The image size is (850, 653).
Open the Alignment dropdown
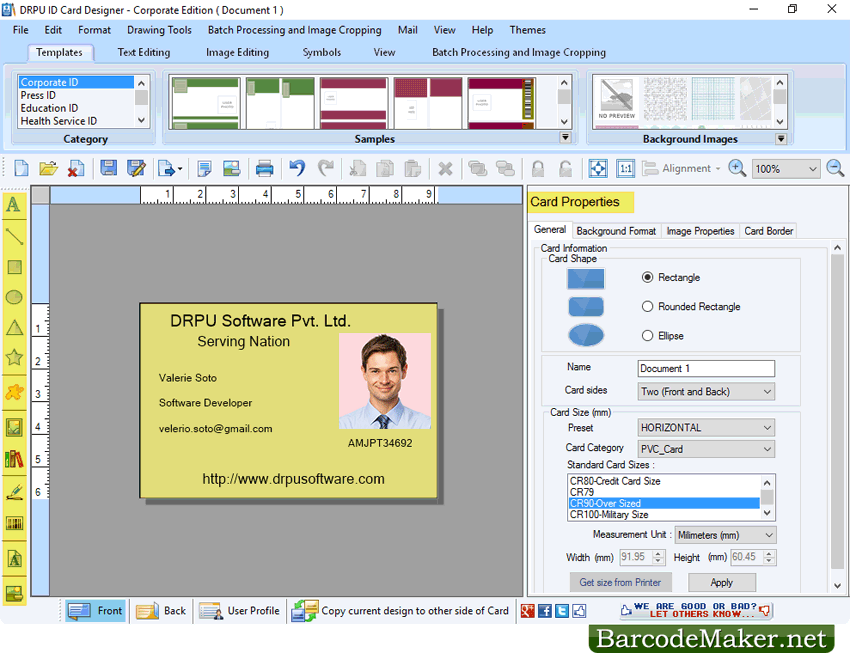(x=682, y=169)
